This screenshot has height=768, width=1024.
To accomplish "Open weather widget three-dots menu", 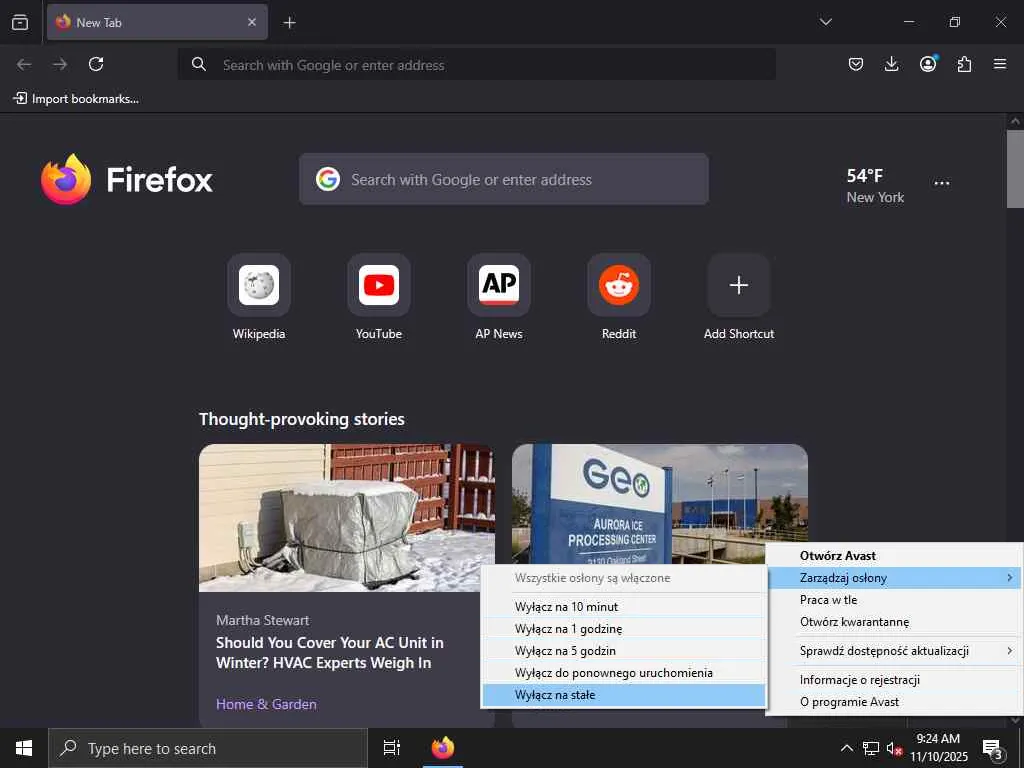I will 942,183.
